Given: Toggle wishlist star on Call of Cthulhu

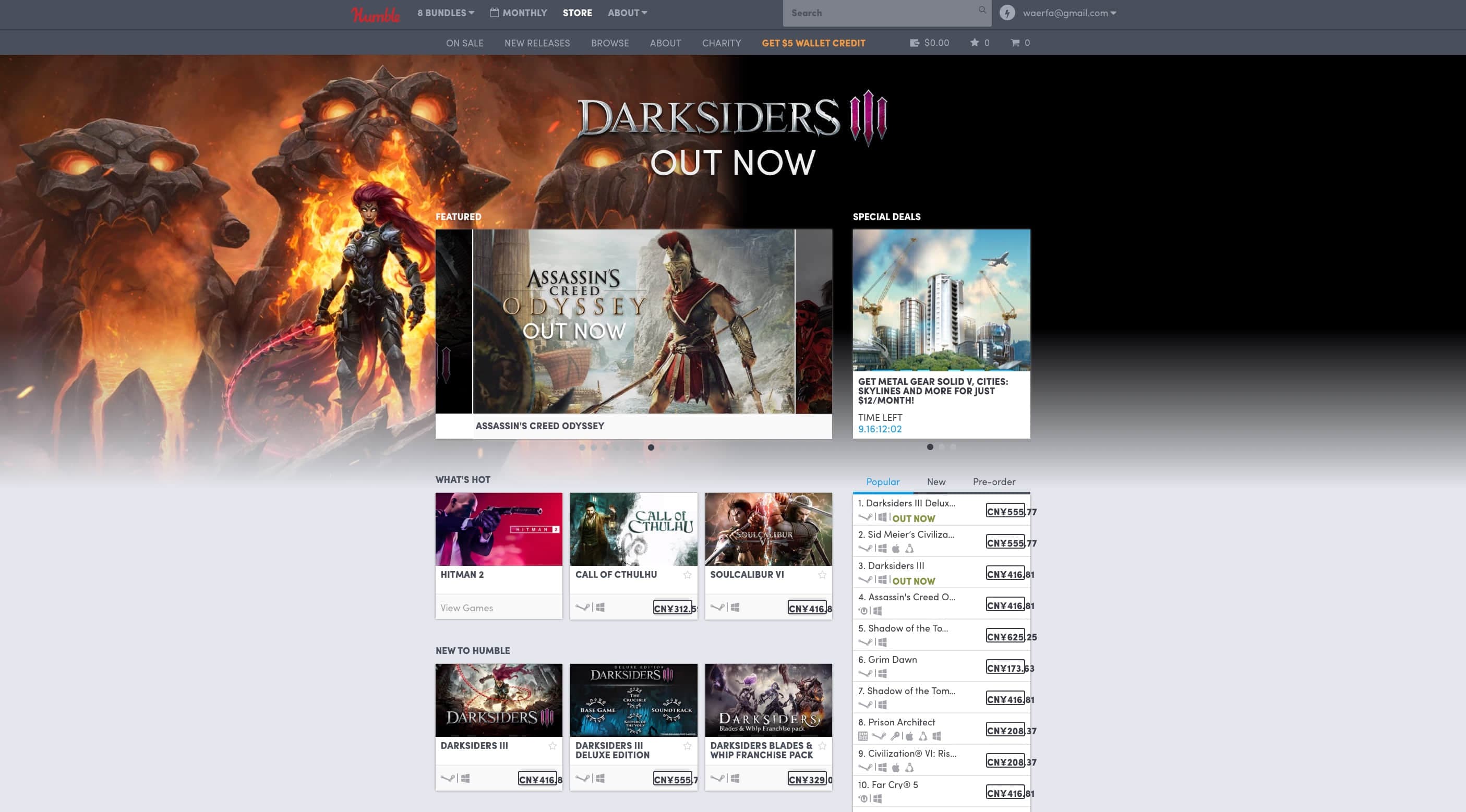Looking at the screenshot, I should (x=688, y=575).
